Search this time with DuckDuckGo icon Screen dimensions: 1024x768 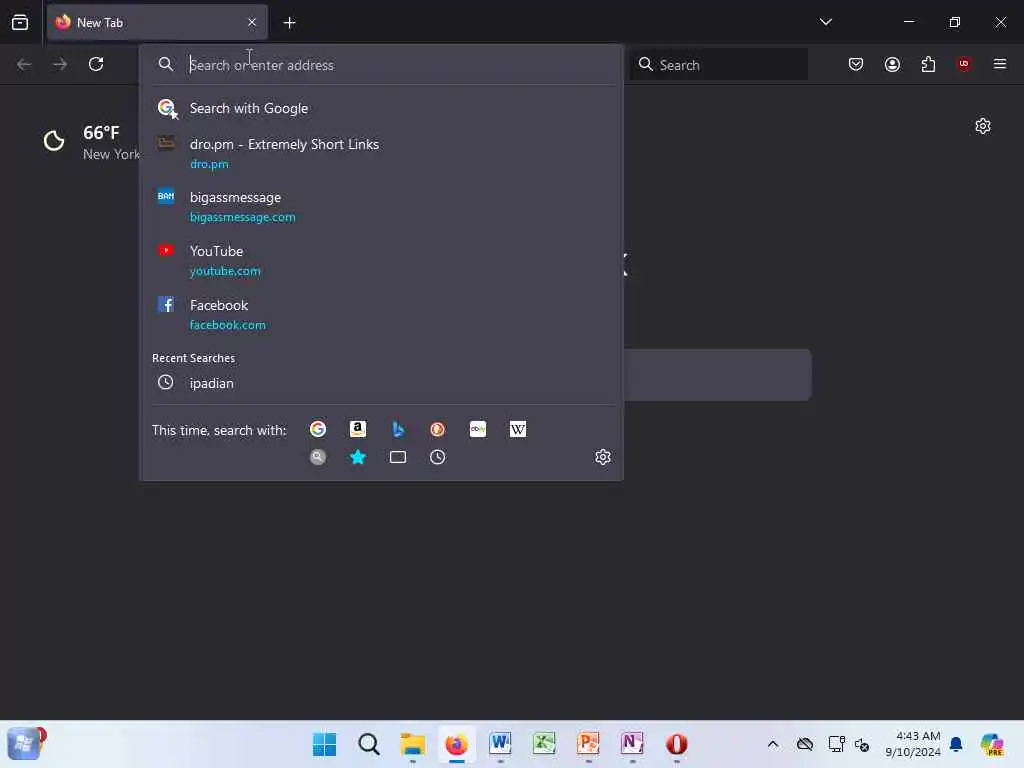438,429
